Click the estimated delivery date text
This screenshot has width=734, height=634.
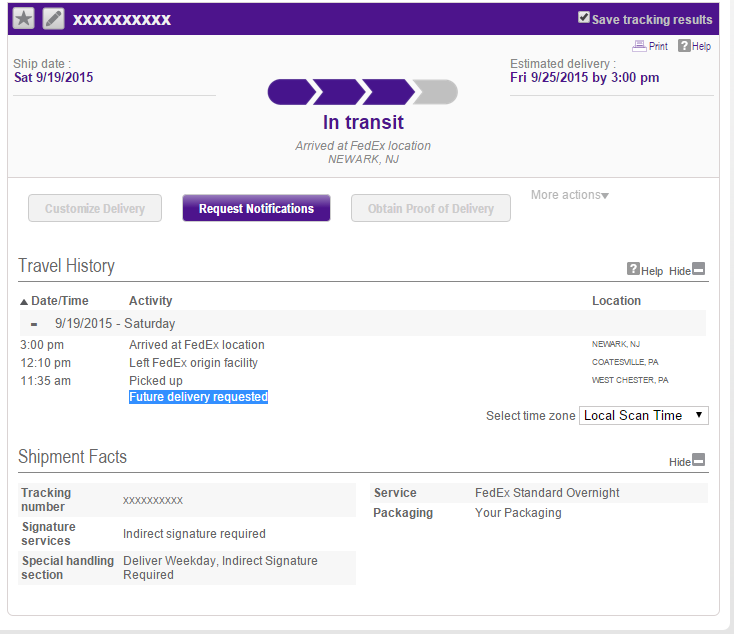coord(585,77)
